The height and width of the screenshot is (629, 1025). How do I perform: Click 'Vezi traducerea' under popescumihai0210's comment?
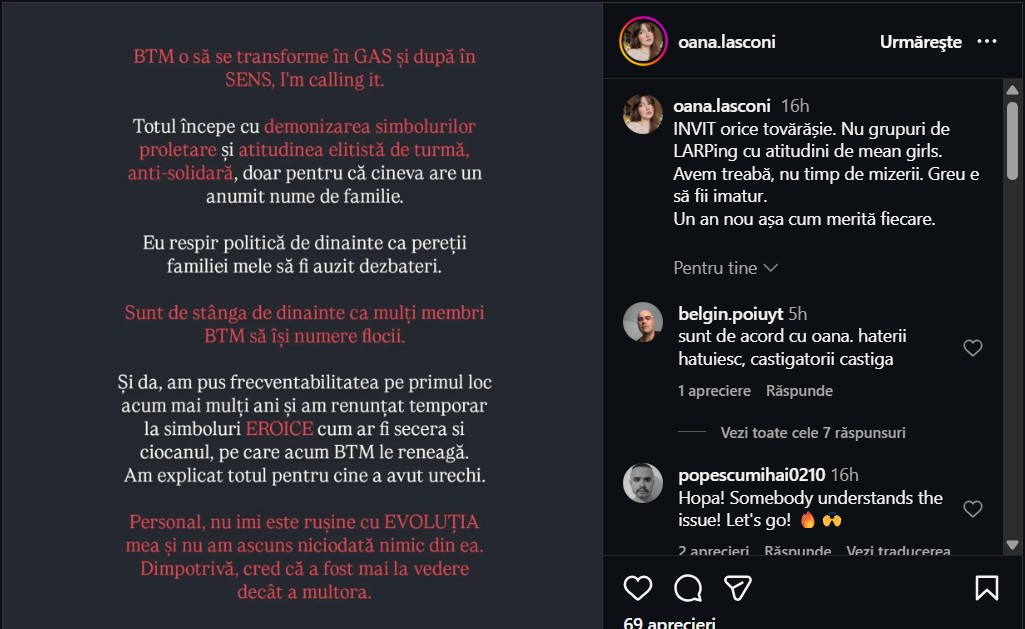(898, 552)
